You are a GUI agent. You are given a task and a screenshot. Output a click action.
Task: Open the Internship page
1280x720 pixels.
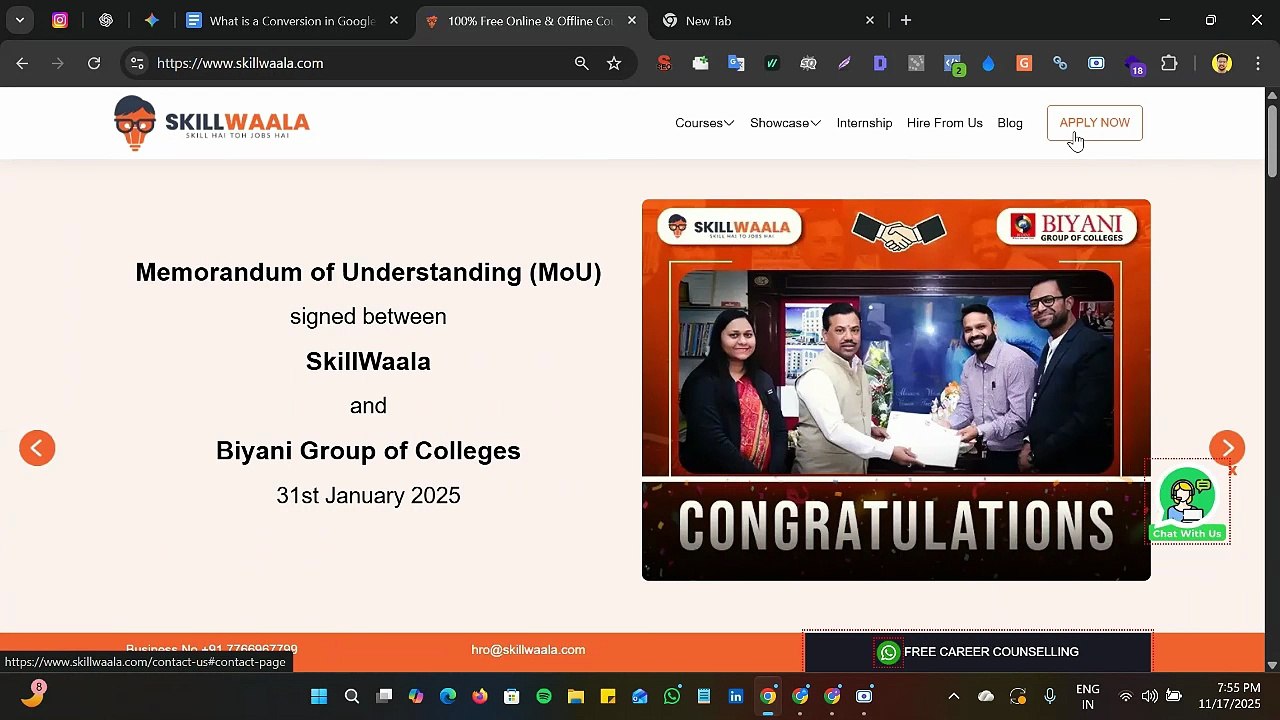(x=864, y=123)
